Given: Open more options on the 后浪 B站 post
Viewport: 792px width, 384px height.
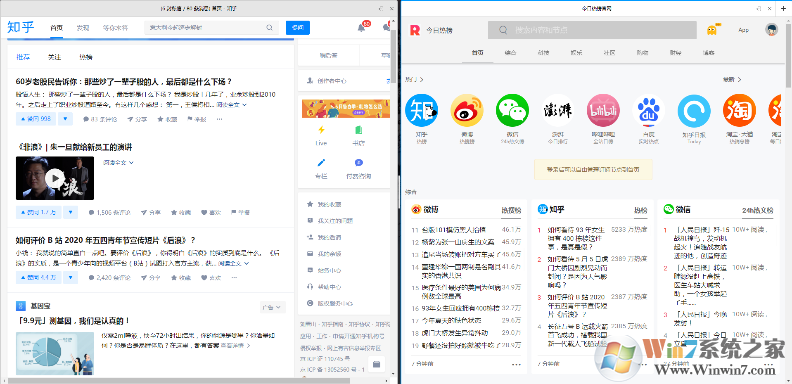Looking at the screenshot, I should pyautogui.click(x=233, y=277).
